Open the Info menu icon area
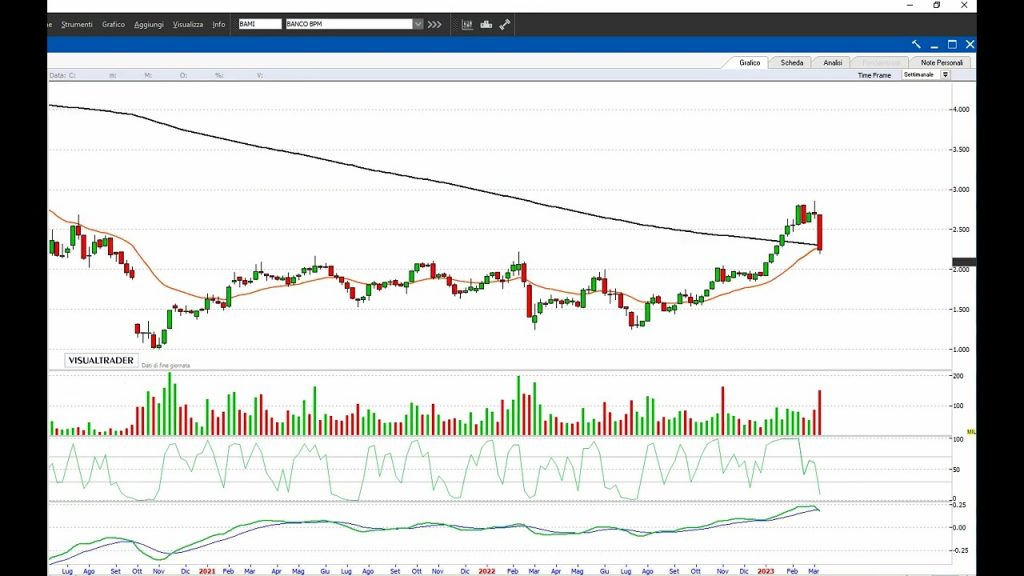Viewport: 1024px width, 576px height. tap(217, 24)
